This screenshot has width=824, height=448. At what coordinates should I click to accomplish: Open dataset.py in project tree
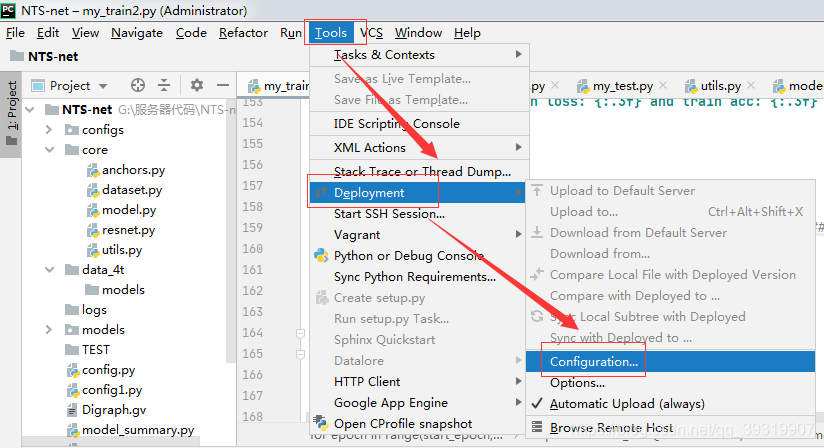click(131, 190)
